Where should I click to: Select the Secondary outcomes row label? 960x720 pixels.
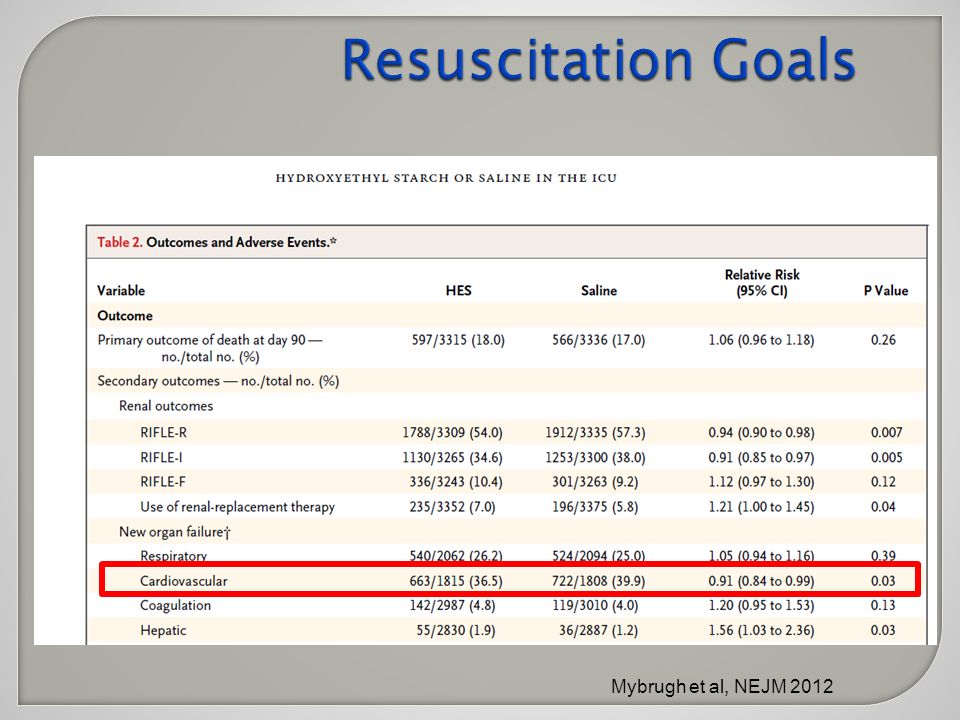(218, 381)
